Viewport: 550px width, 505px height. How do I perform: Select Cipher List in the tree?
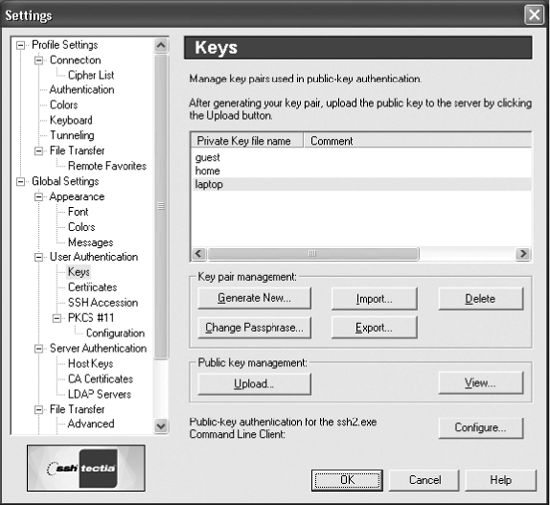pyautogui.click(x=91, y=75)
